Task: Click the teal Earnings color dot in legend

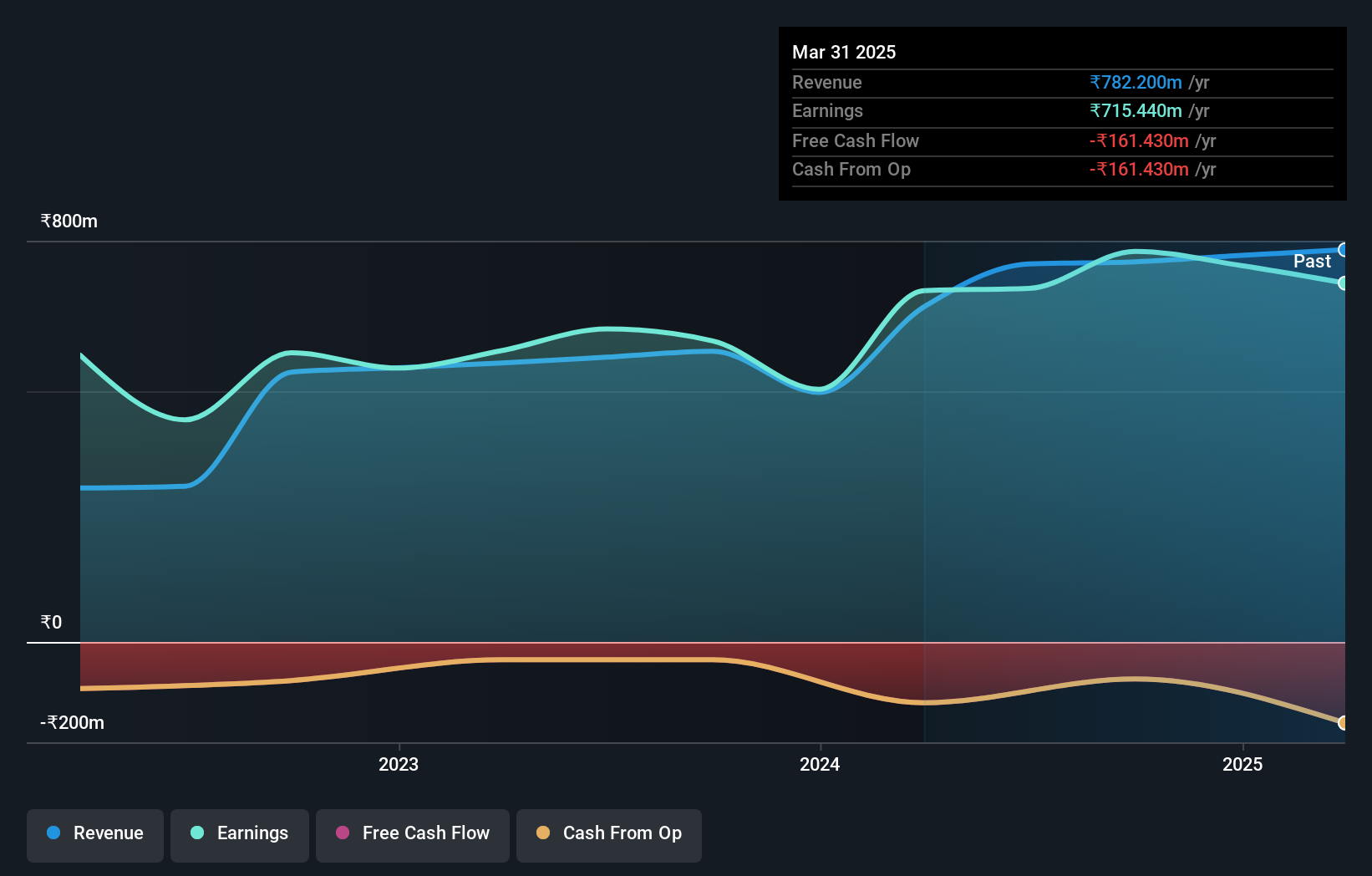Action: 197,833
